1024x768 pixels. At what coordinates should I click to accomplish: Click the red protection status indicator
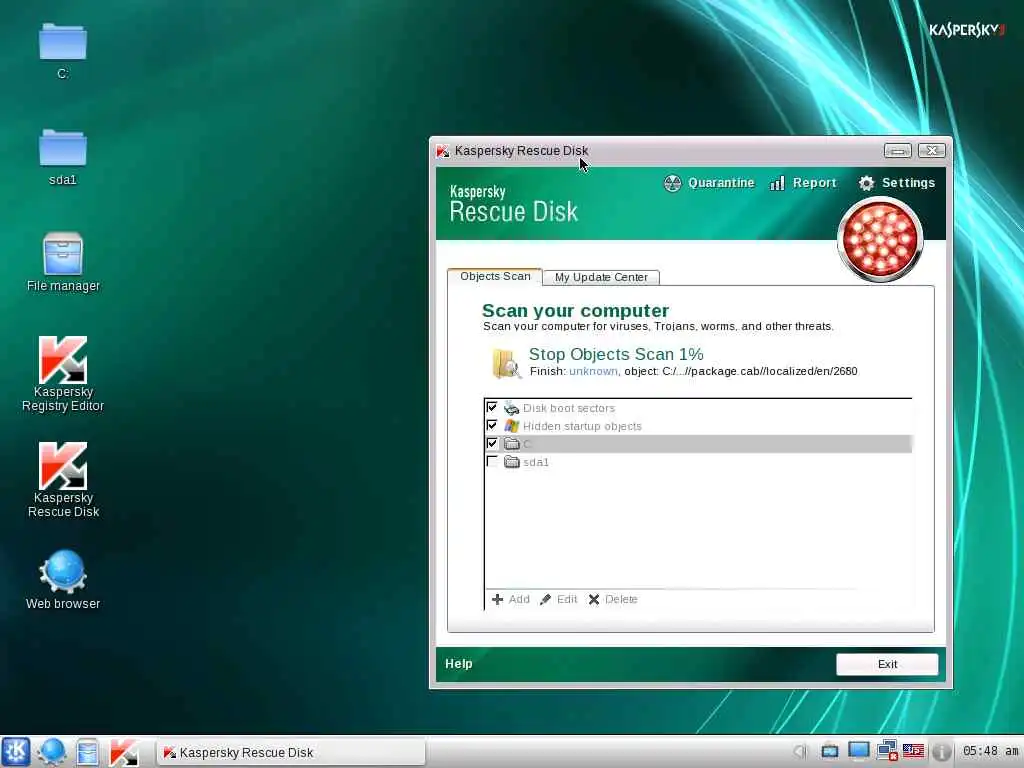click(880, 239)
